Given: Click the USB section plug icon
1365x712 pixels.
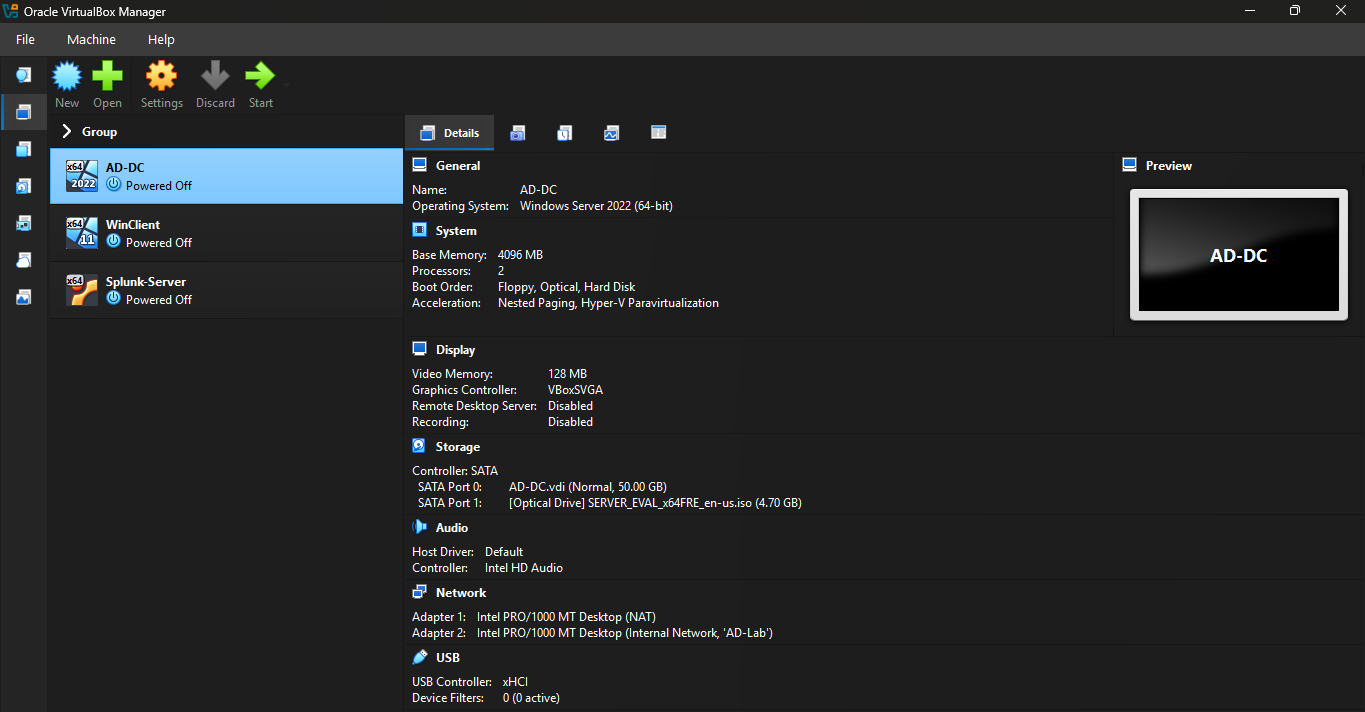Looking at the screenshot, I should pyautogui.click(x=420, y=657).
